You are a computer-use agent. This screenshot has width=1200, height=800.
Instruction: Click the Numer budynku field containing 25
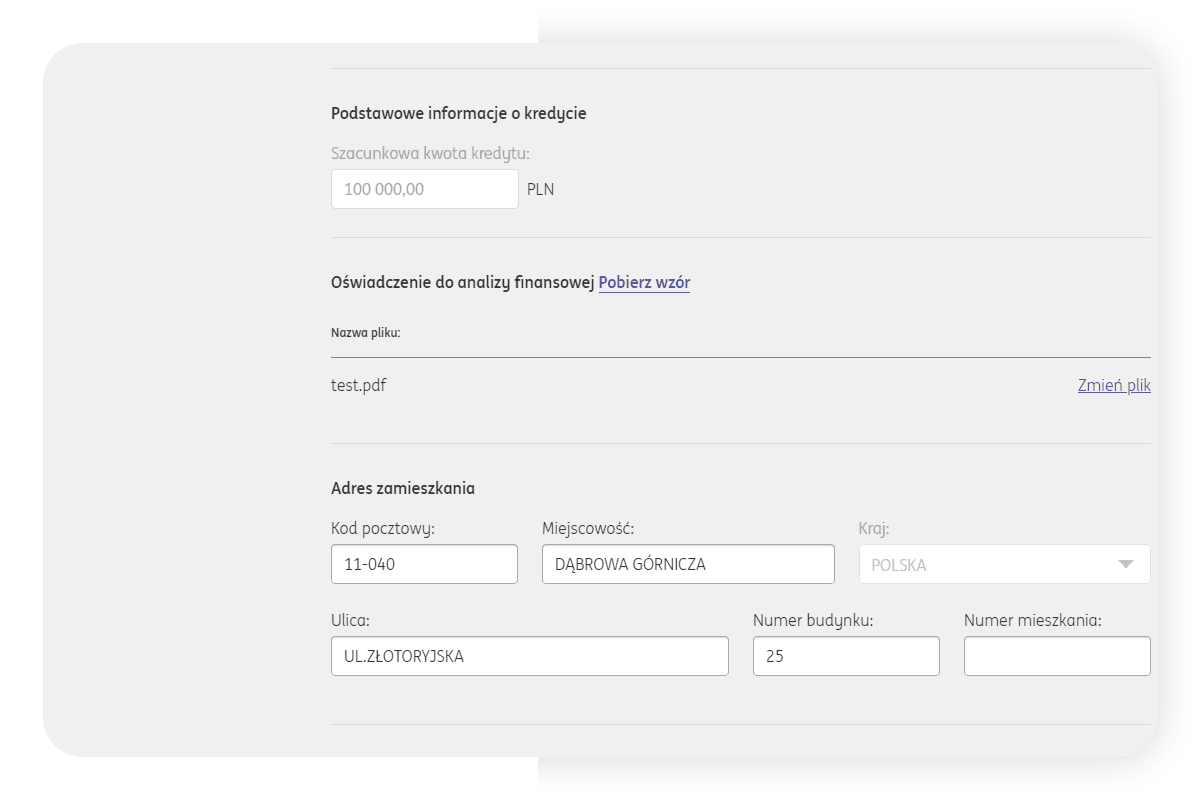tap(845, 656)
